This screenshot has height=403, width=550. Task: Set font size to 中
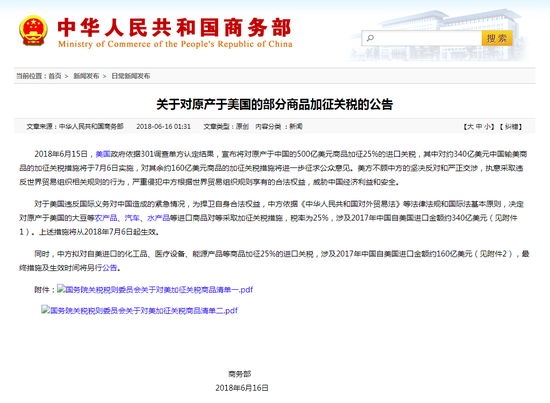(479, 127)
